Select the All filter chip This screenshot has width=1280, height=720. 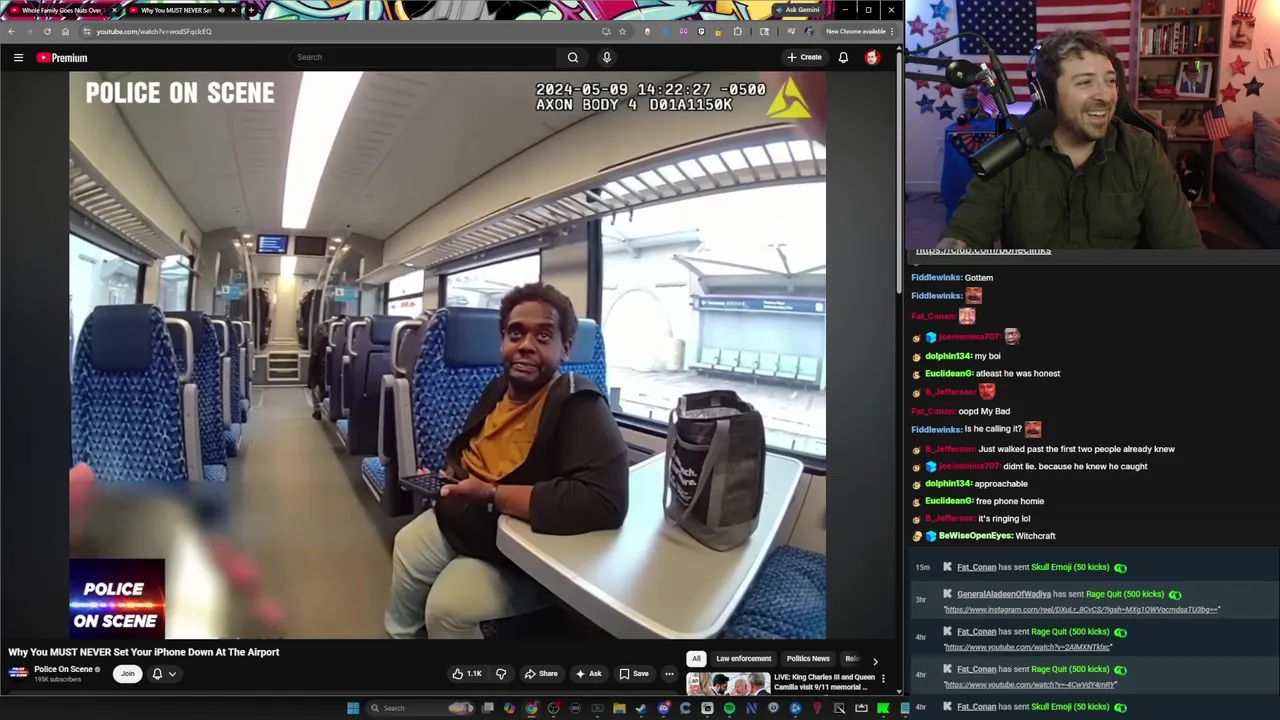[696, 659]
